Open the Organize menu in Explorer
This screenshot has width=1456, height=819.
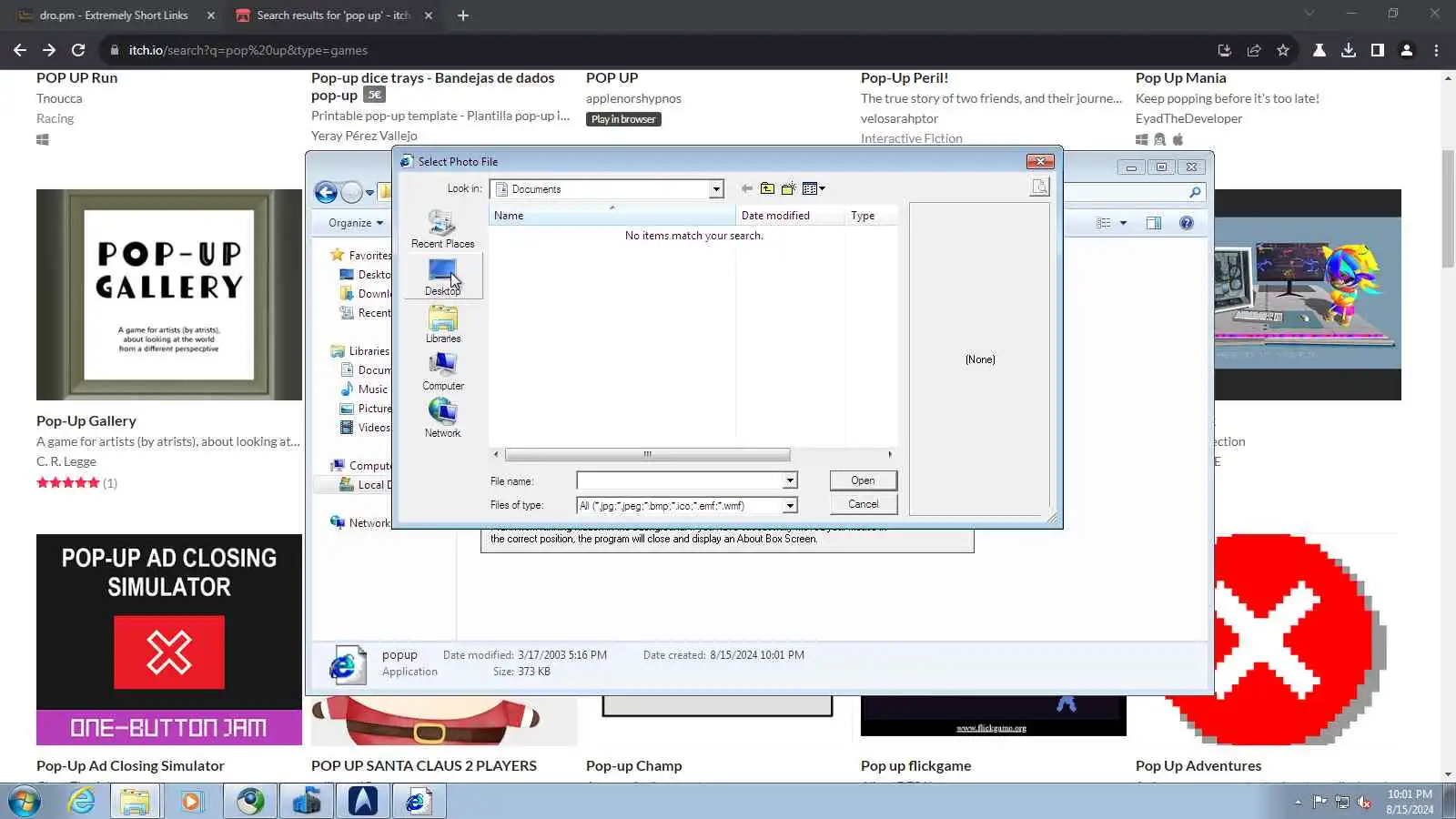click(x=356, y=223)
